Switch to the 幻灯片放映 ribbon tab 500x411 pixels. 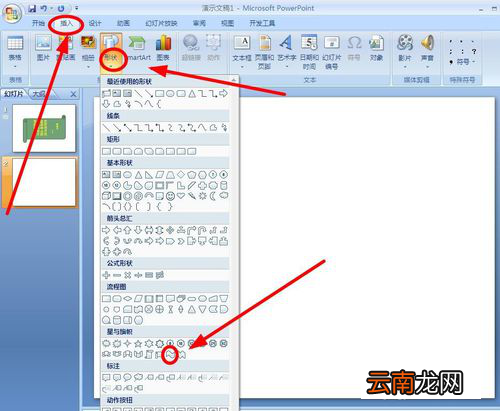coord(161,23)
